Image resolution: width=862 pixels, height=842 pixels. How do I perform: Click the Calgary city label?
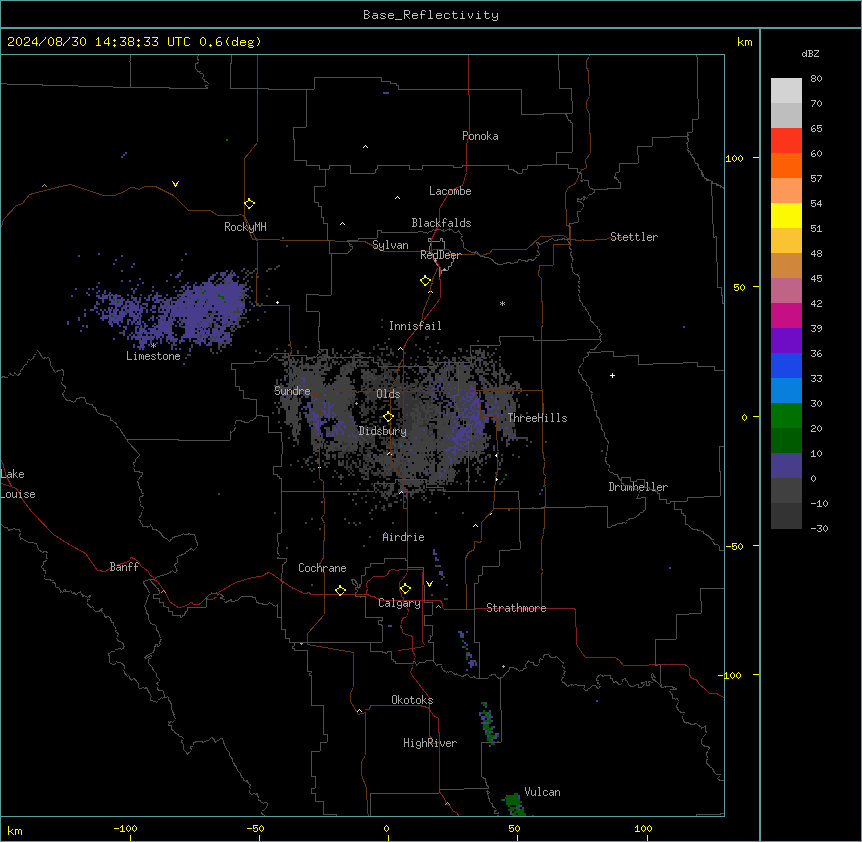(x=399, y=603)
